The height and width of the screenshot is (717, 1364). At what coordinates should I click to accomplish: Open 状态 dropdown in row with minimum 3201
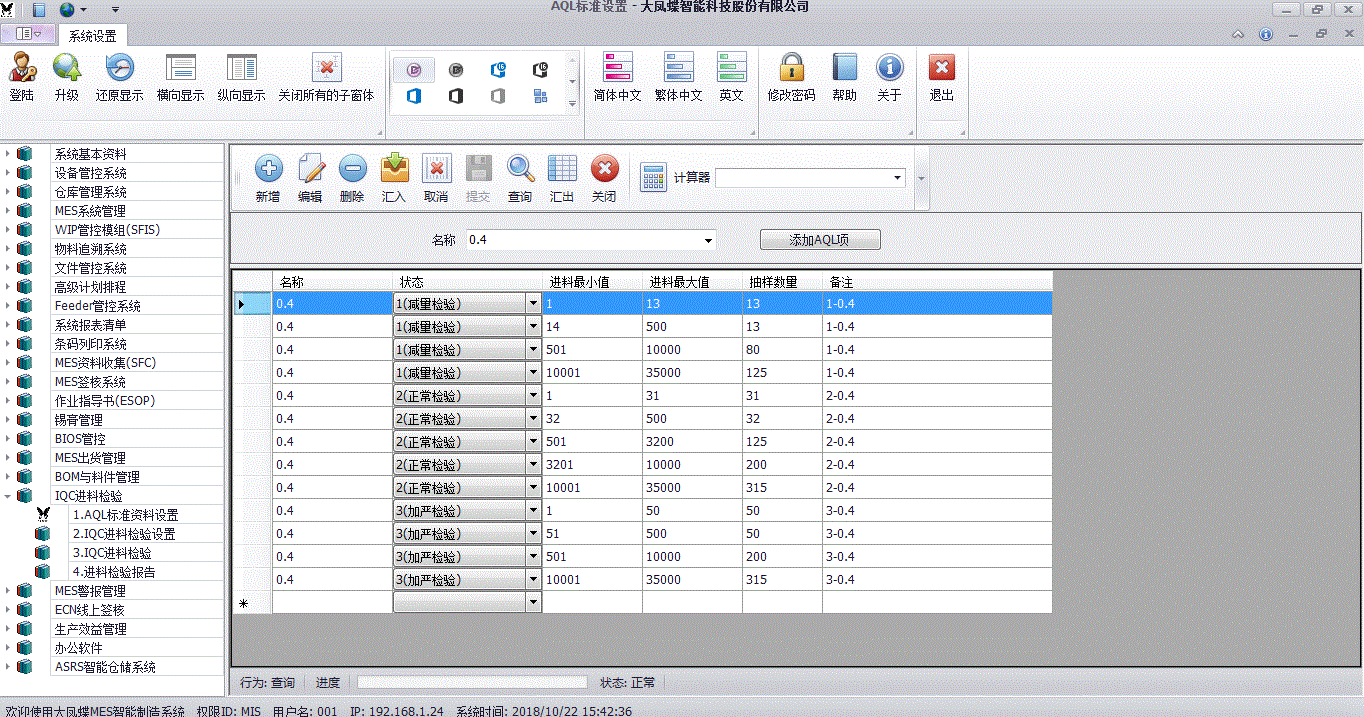tap(533, 465)
